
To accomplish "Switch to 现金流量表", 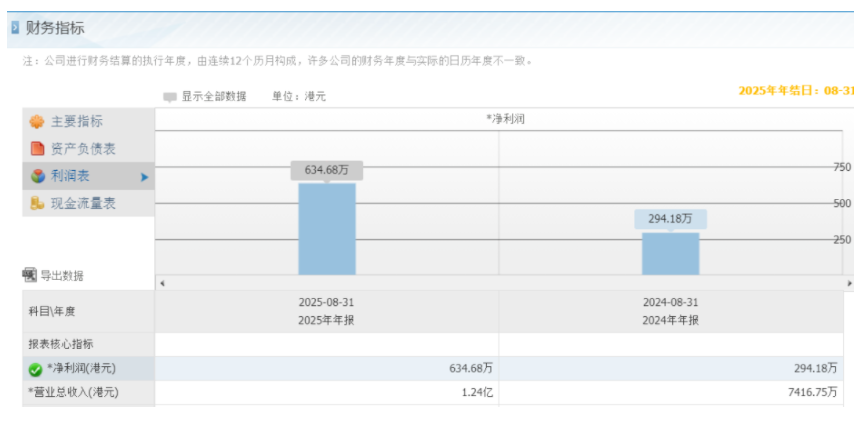I will [88, 204].
